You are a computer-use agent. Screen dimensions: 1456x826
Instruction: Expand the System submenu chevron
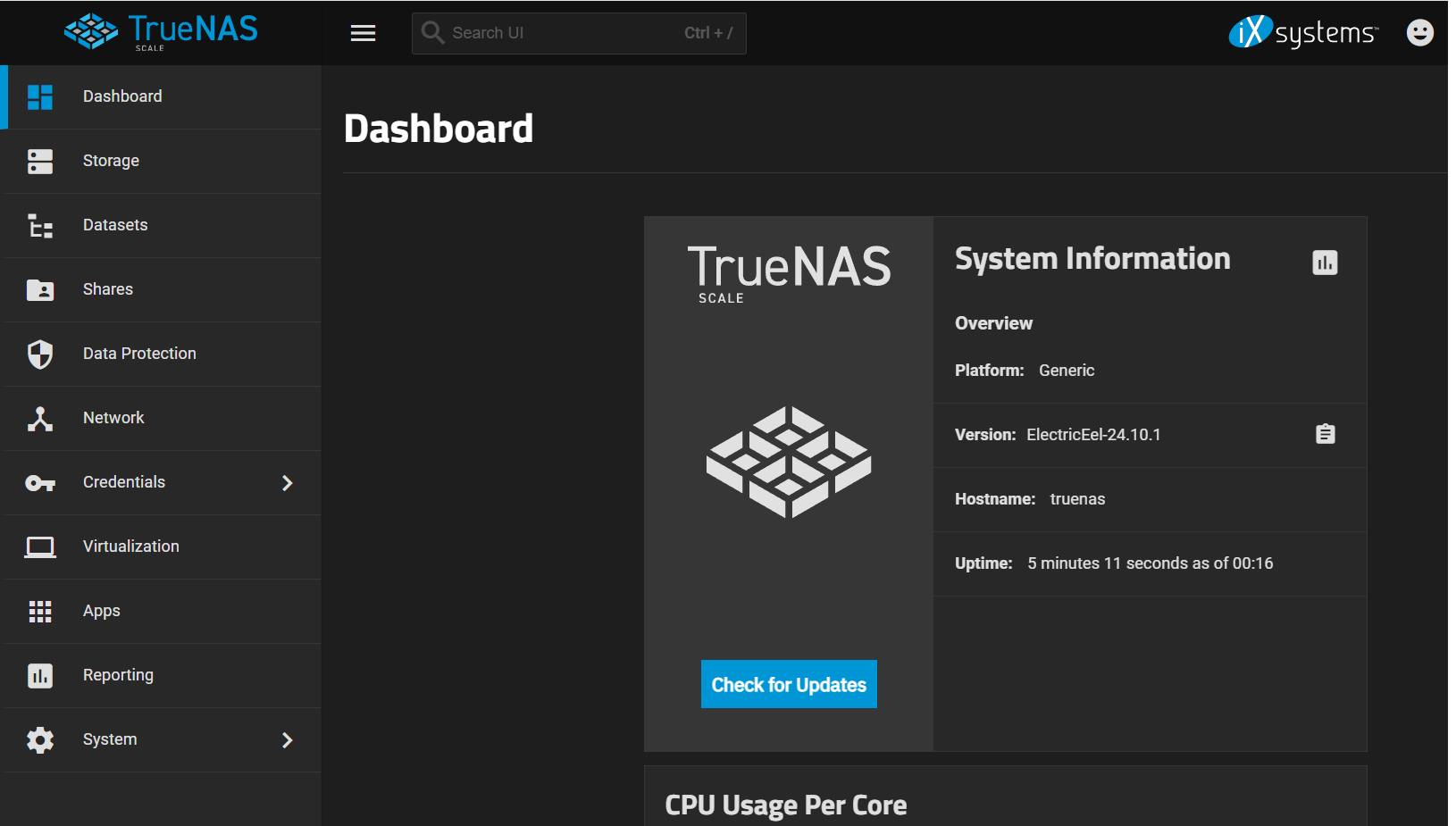point(287,739)
